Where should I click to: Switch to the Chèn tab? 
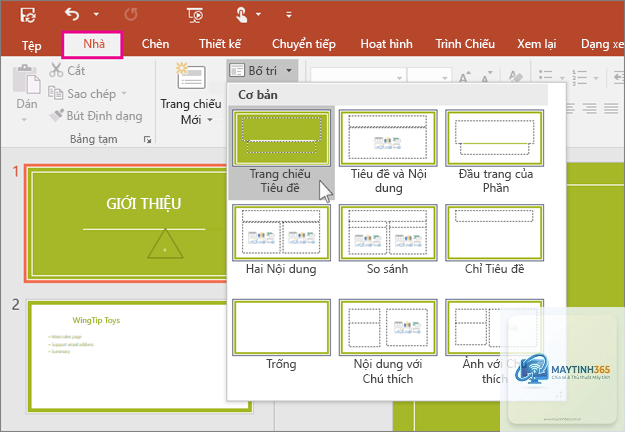tap(155, 44)
